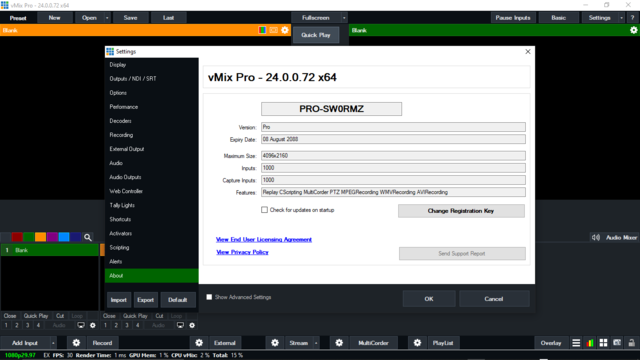640x360 pixels.
Task: Select the light blue colour swatch
Action: 64,237
